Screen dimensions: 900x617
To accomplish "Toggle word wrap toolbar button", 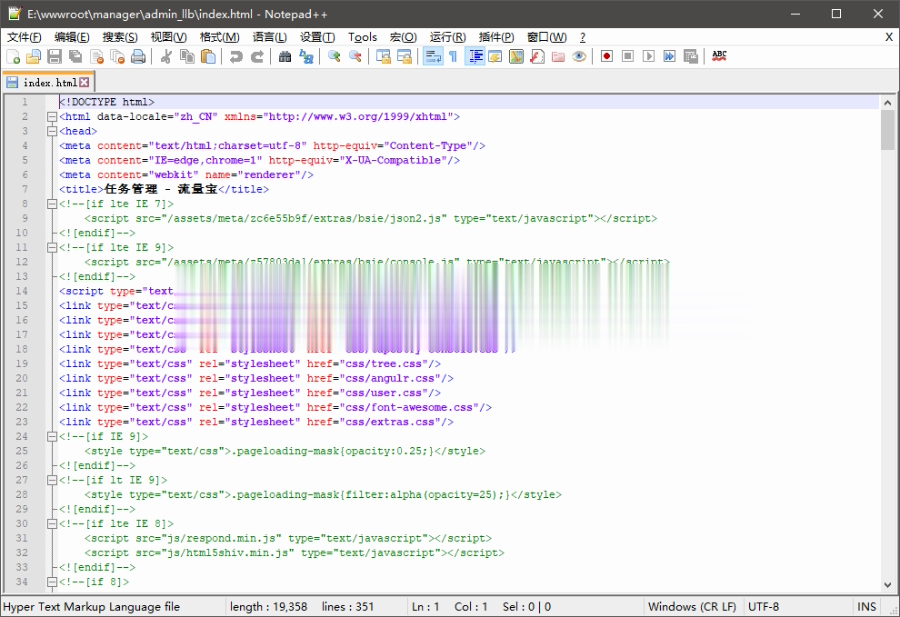I will point(433,56).
